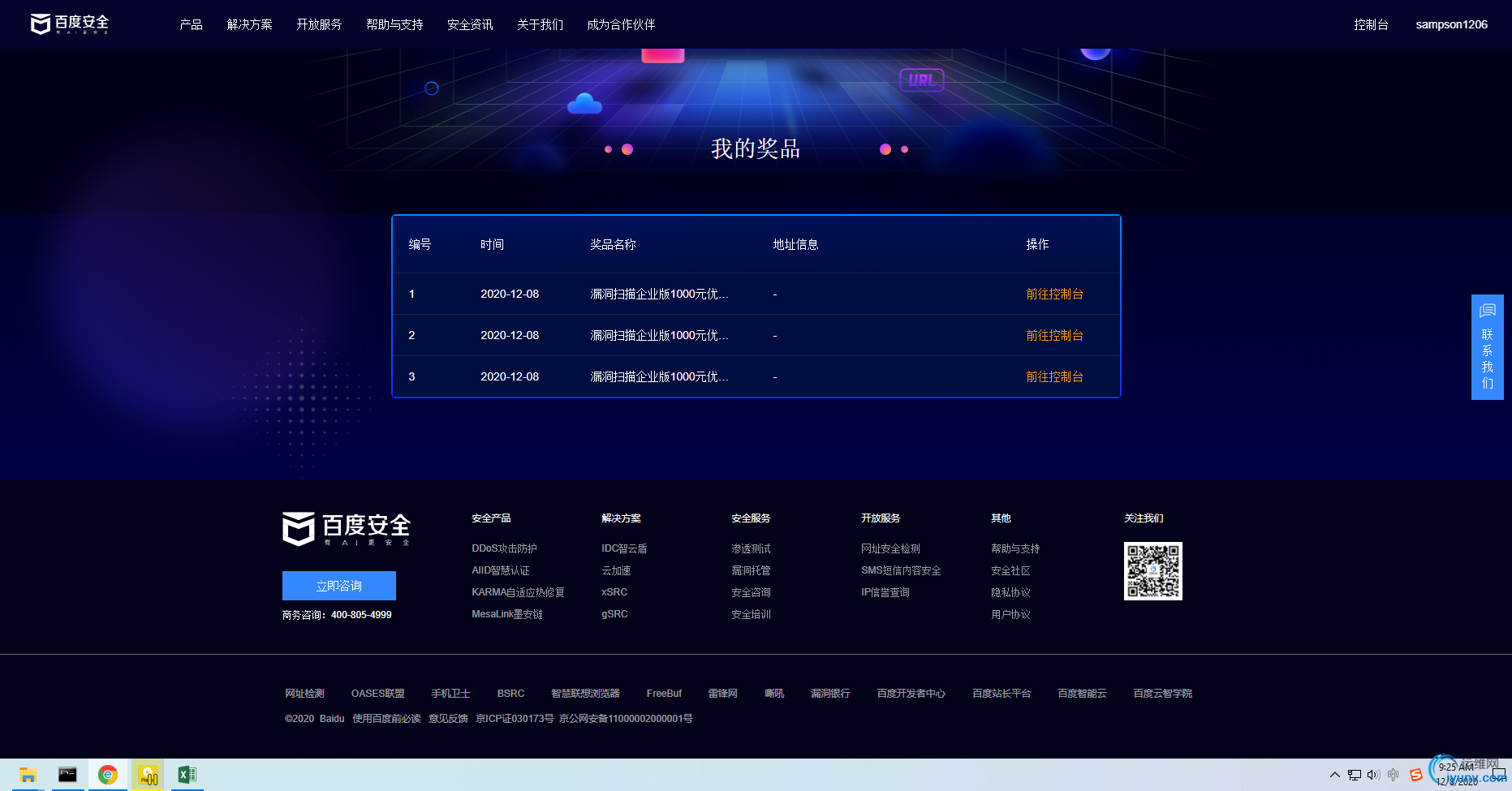Open the Excel taskbar icon
Viewport: 1512px width, 791px height.
(x=187, y=775)
